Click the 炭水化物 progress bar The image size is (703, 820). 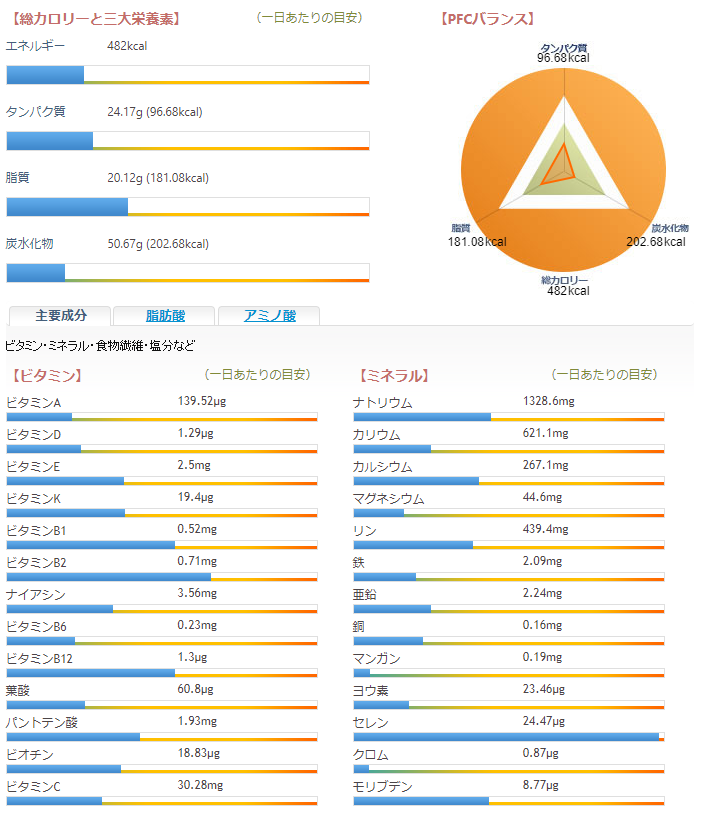point(188,273)
